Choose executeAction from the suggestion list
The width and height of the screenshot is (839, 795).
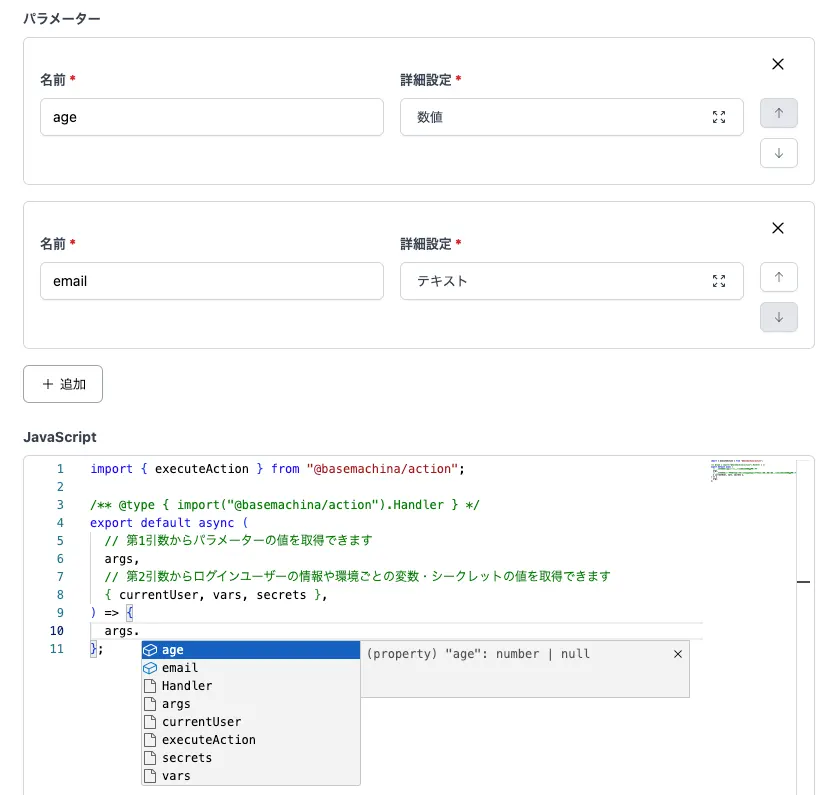tap(251, 740)
